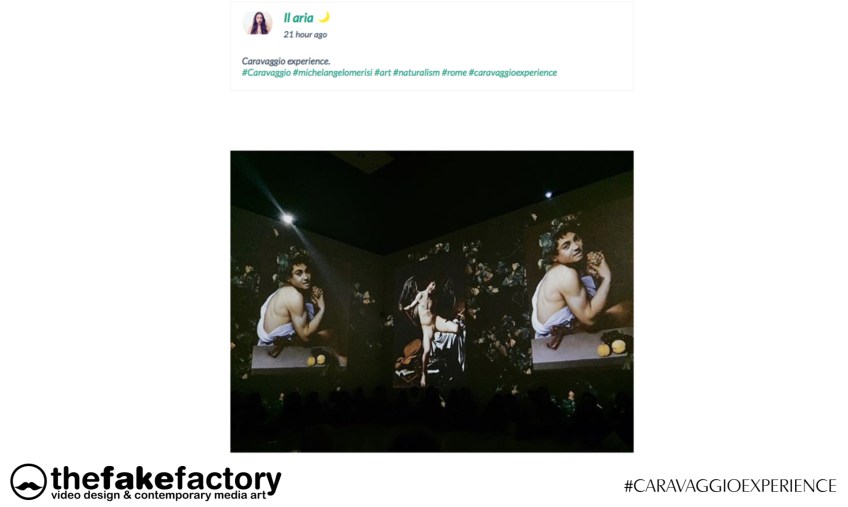Click the #CARAVAGGIOEXPERIENCE footer text

tap(730, 485)
